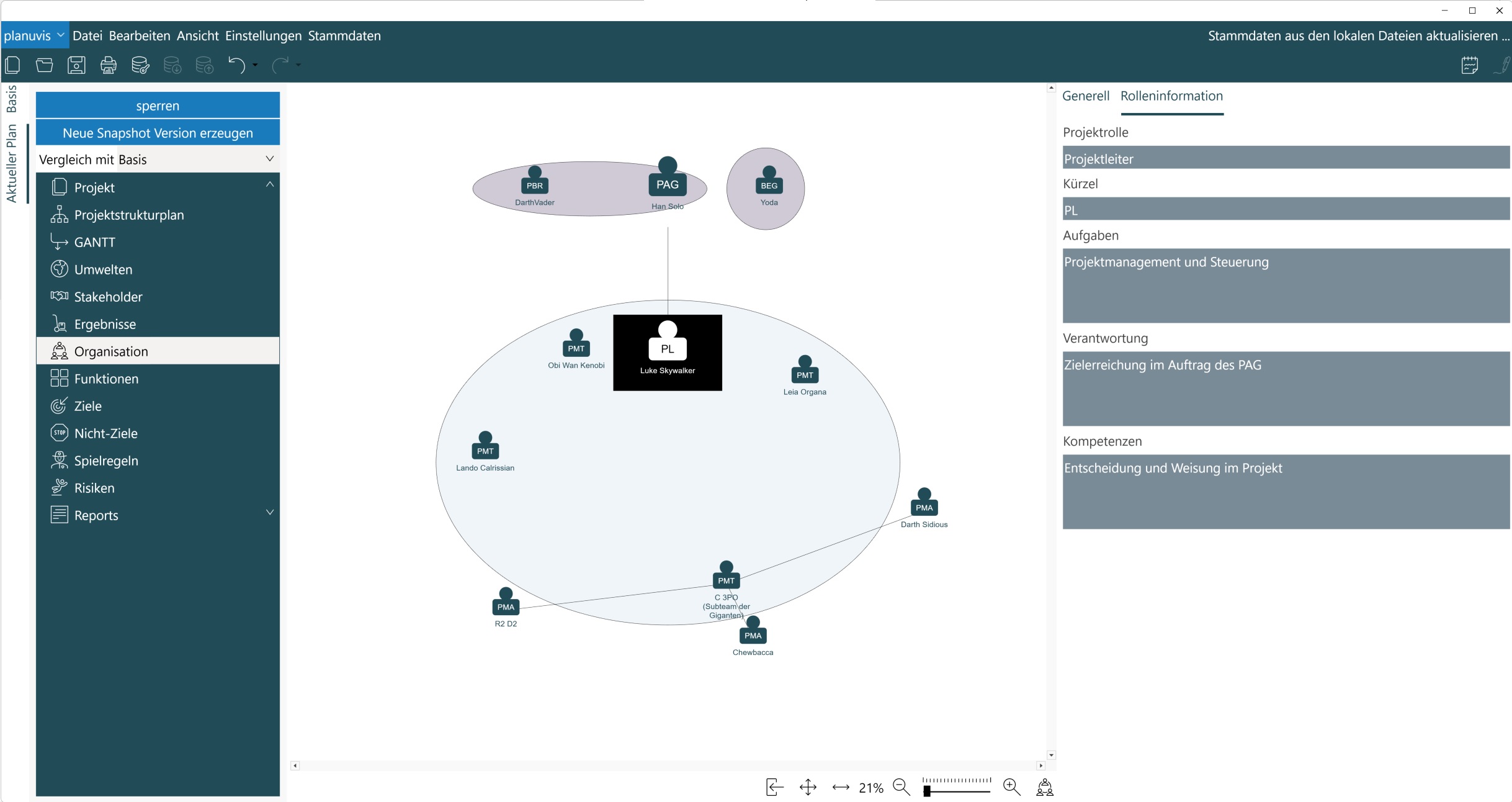The image size is (1512, 802).
Task: Select the Luke Skywalker PL node
Action: [668, 353]
